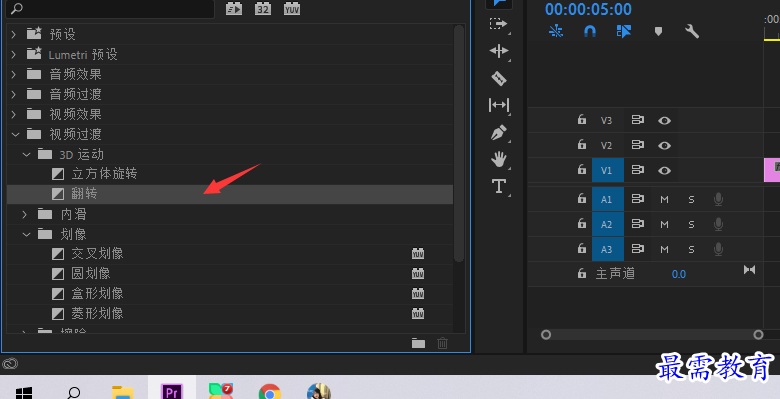Image resolution: width=780 pixels, height=399 pixels.
Task: Select the 翻转 transition
Action: (x=229, y=194)
